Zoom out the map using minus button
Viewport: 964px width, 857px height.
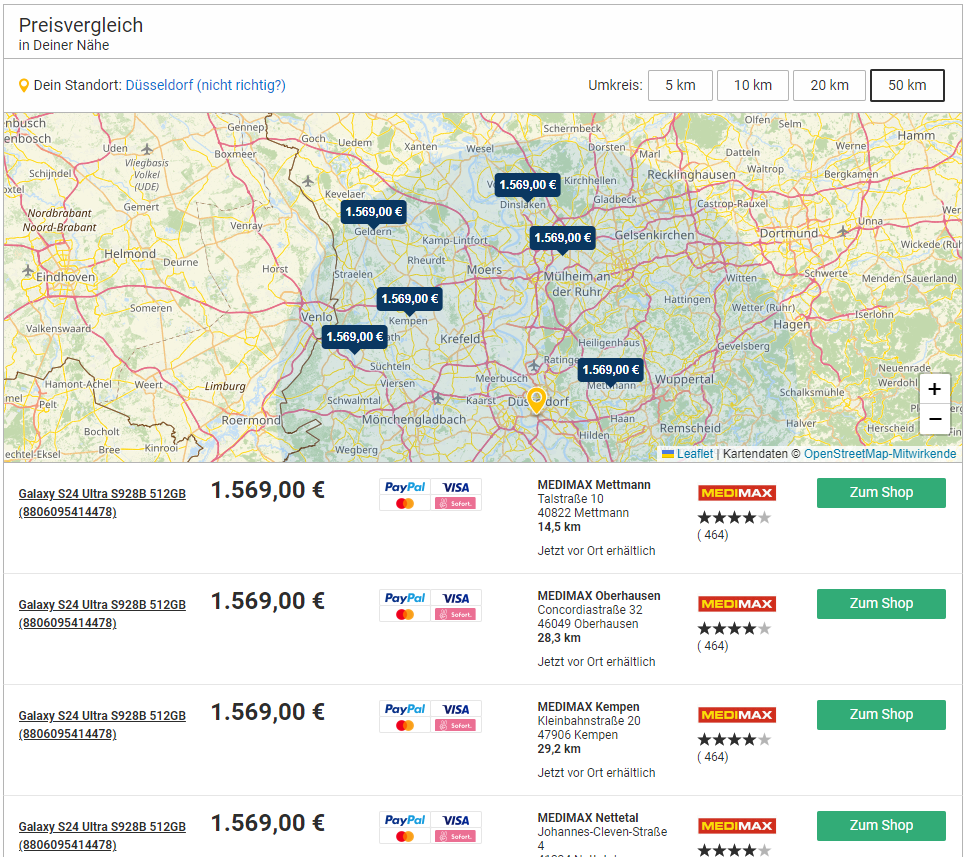click(934, 419)
